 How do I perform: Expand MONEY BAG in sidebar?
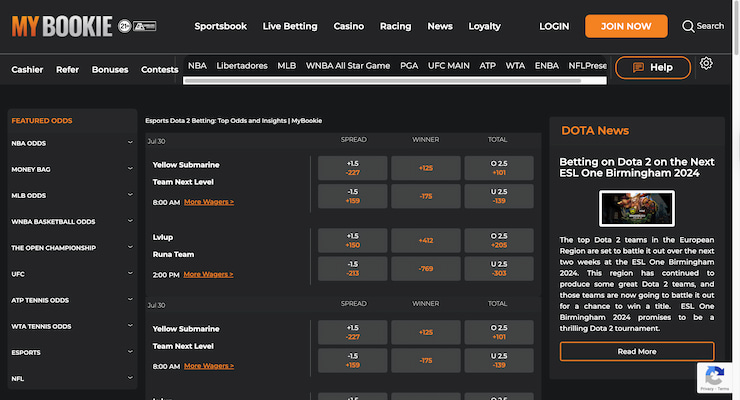tap(72, 169)
